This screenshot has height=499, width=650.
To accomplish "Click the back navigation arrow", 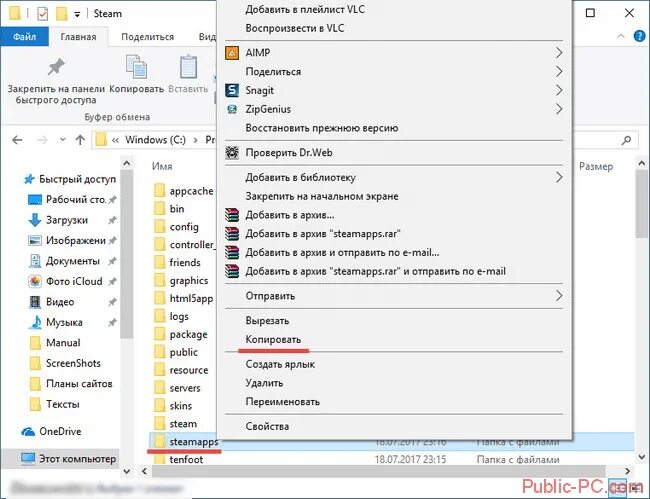I will [17, 140].
